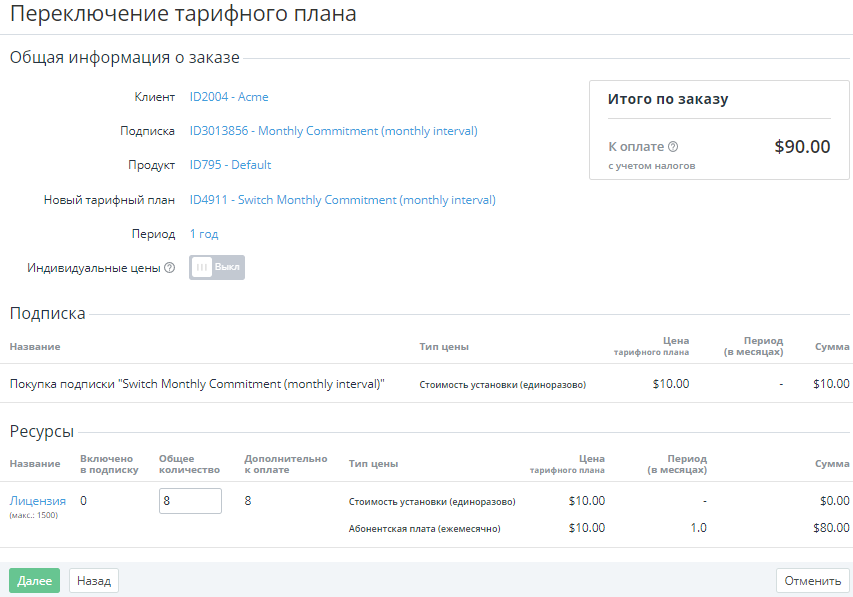Cancel the order with Отменить
The image size is (853, 597).
(812, 580)
